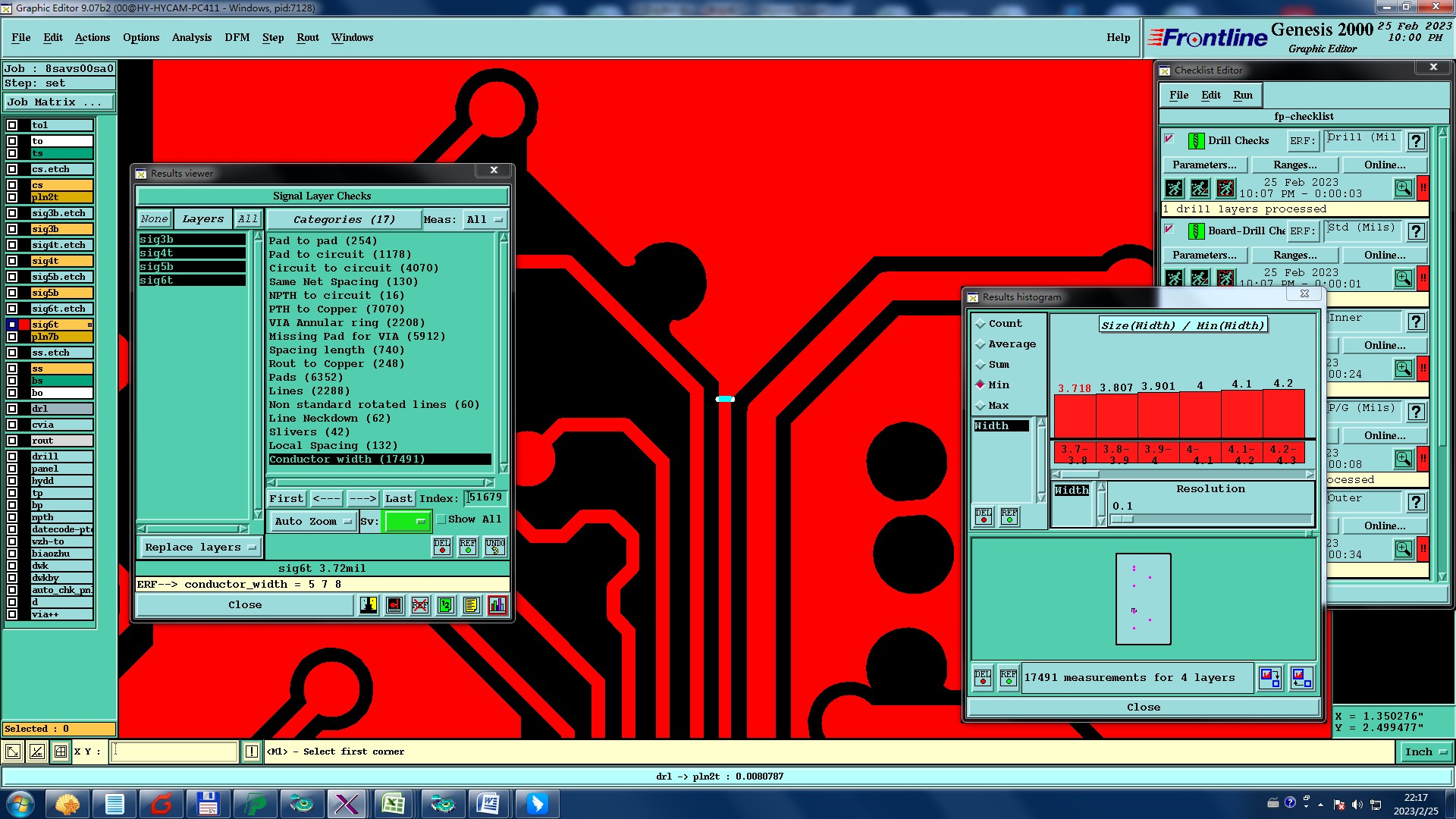Open the Analysis menu

click(x=191, y=37)
